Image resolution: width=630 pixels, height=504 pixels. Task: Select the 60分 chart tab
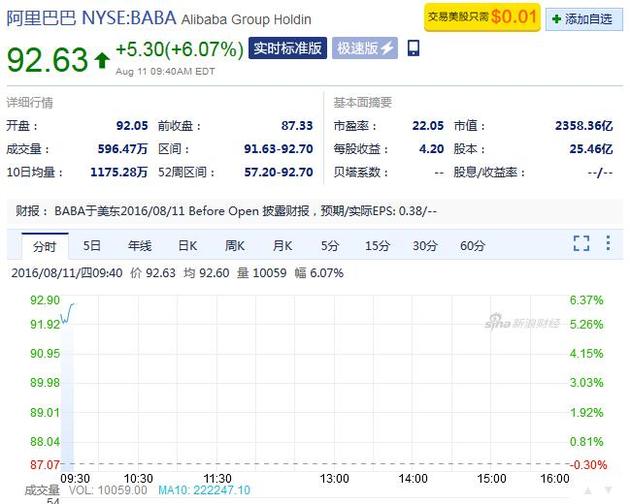click(x=472, y=245)
